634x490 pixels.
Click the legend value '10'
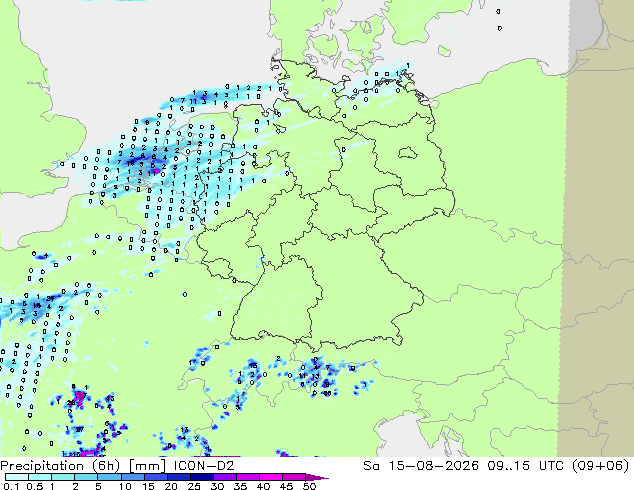click(x=125, y=486)
